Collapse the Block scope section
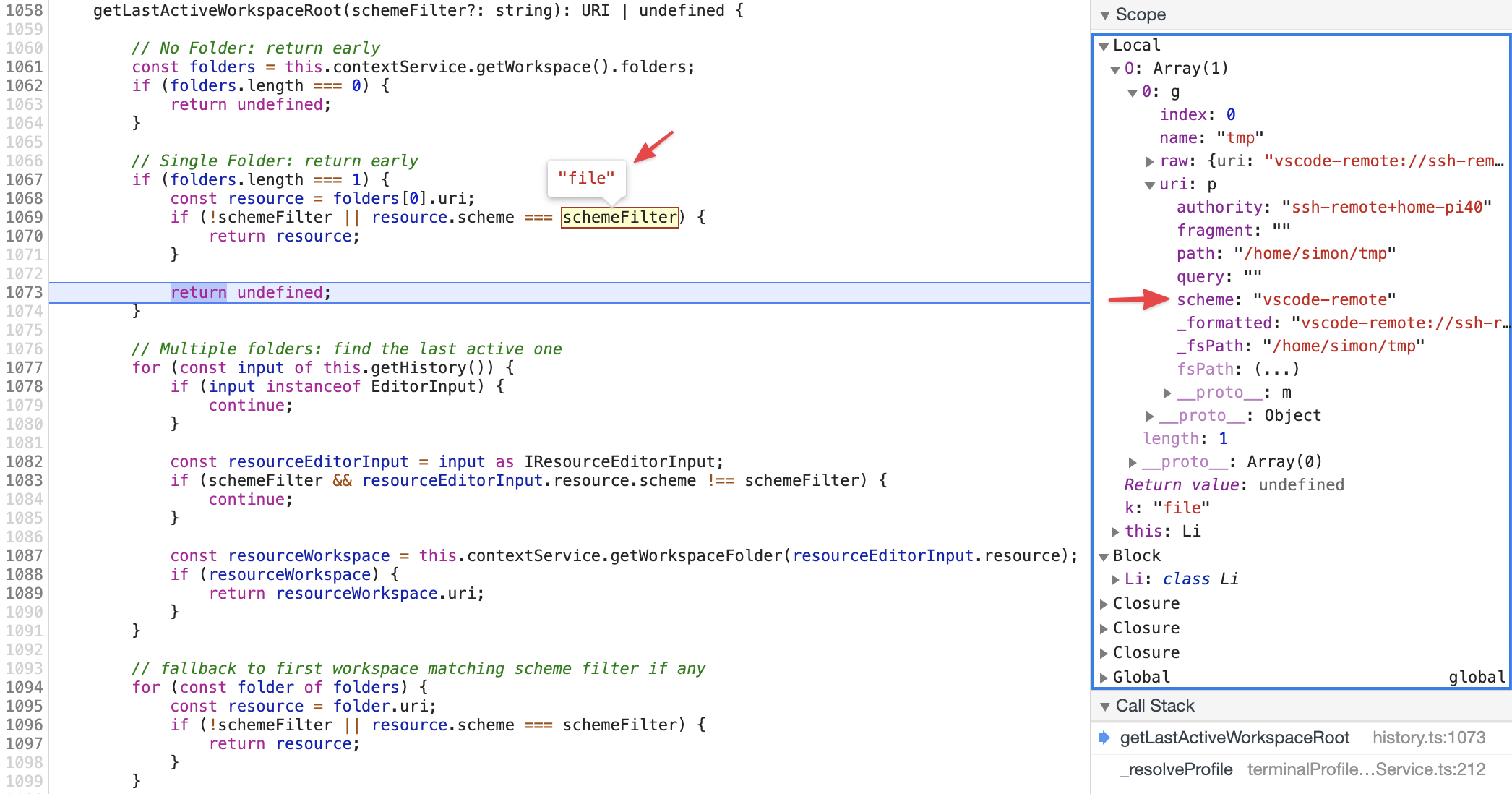The width and height of the screenshot is (1512, 794). 1104,555
